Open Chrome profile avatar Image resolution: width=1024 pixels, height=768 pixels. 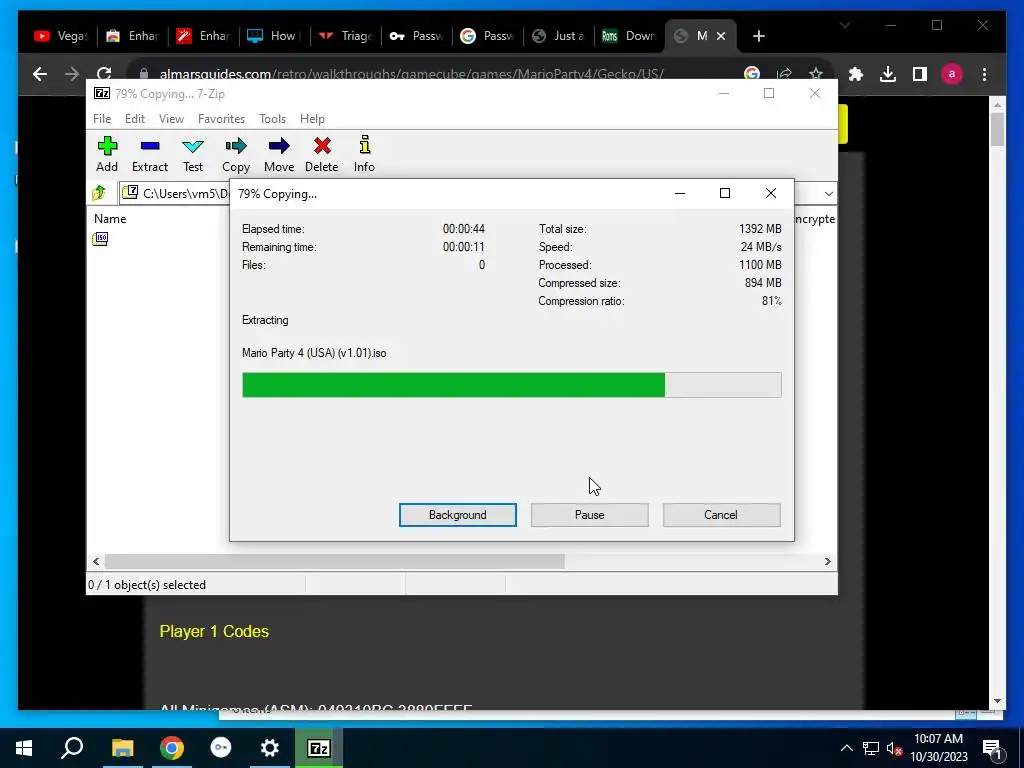pyautogui.click(x=952, y=74)
